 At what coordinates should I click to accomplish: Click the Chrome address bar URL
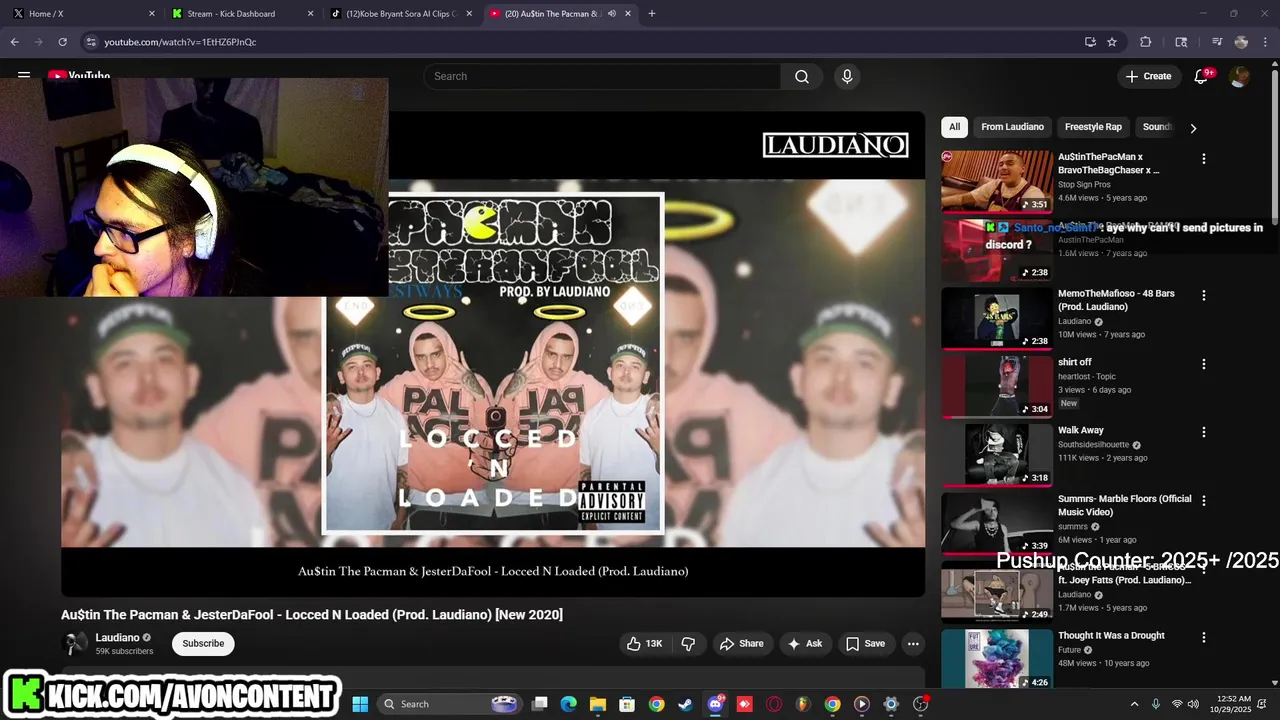tap(180, 42)
